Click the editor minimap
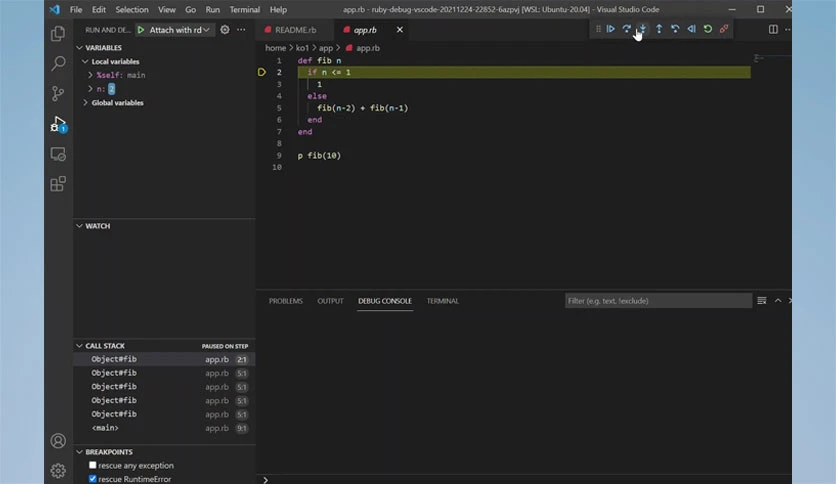The image size is (836, 484). [x=772, y=59]
